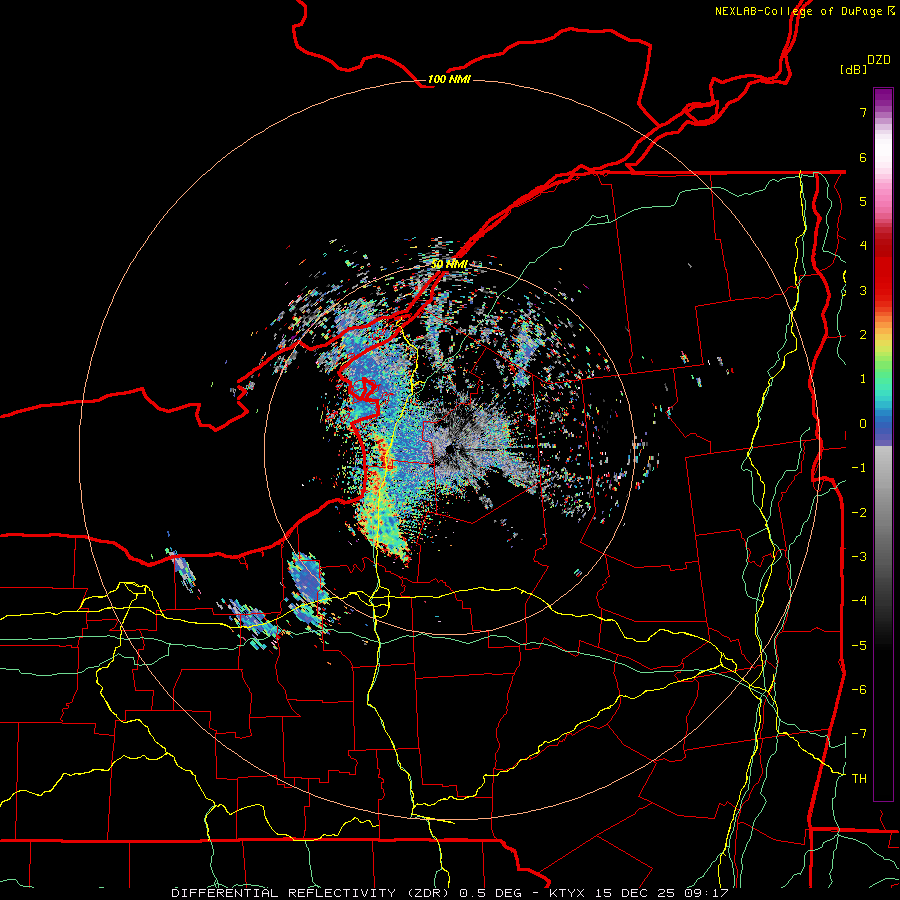Click the legend value 2 label
The width and height of the screenshot is (900, 900).
click(x=863, y=335)
